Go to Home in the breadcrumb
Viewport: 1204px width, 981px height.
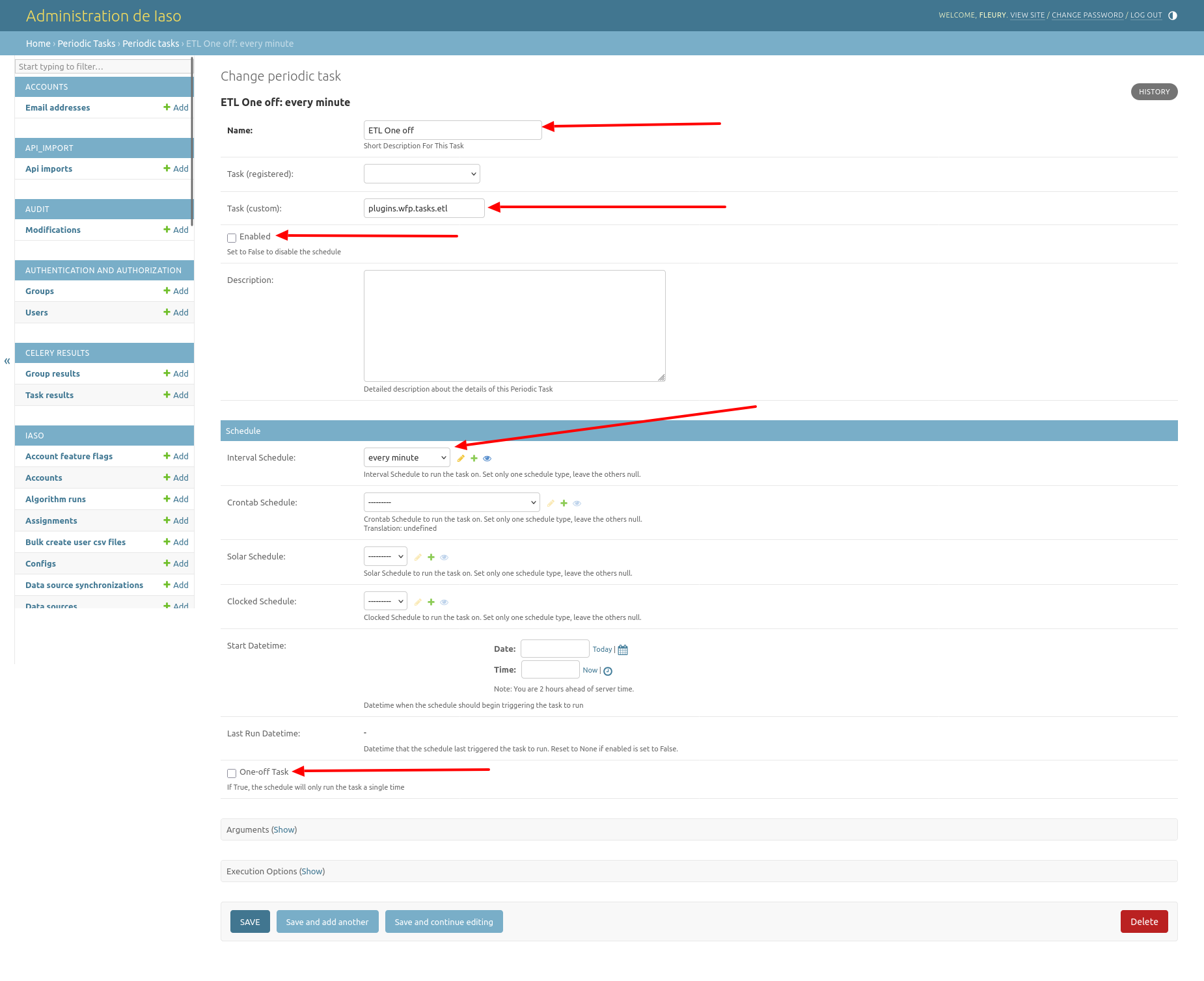click(x=38, y=44)
